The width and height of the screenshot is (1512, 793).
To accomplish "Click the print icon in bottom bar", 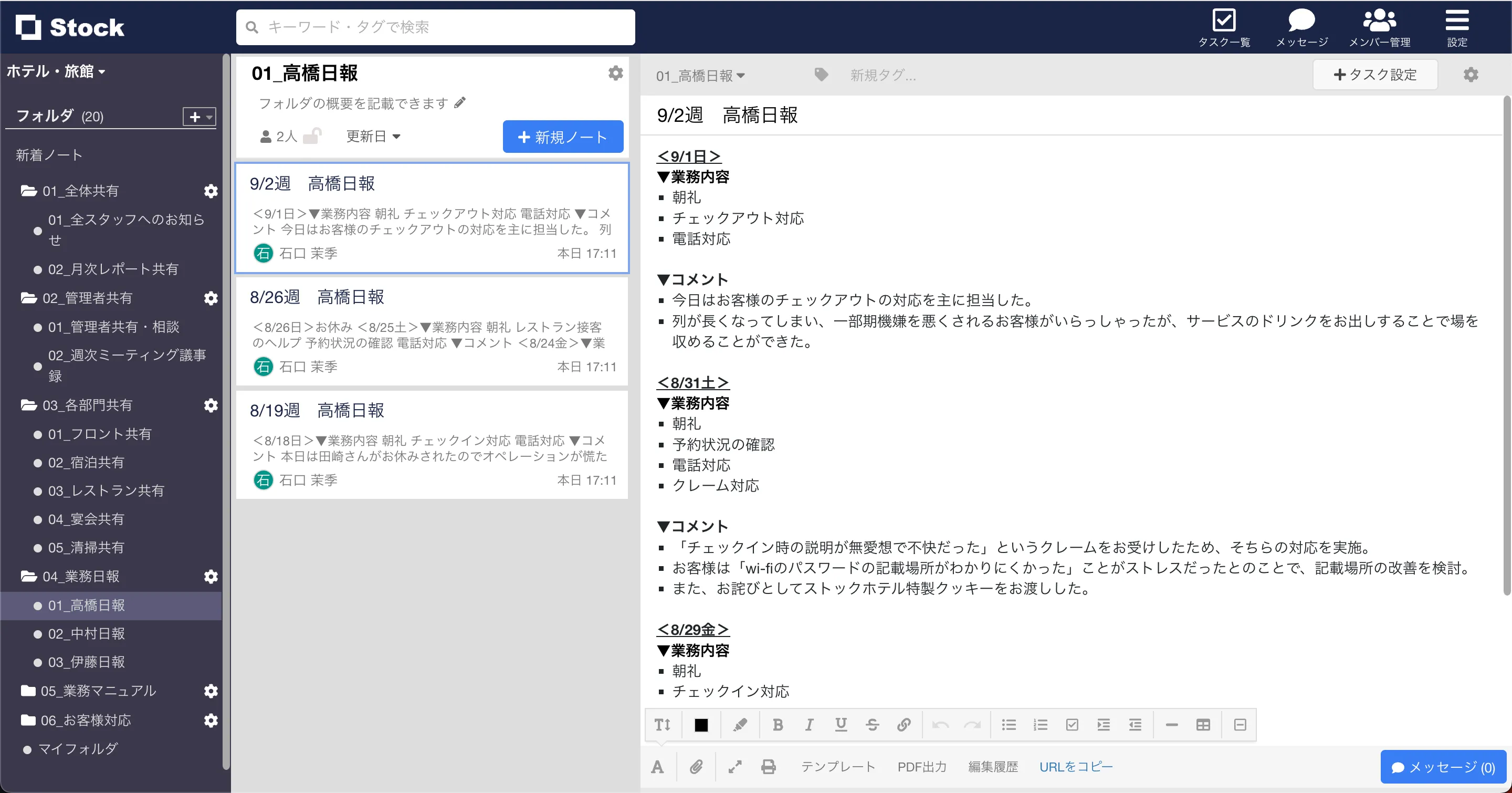I will click(768, 767).
